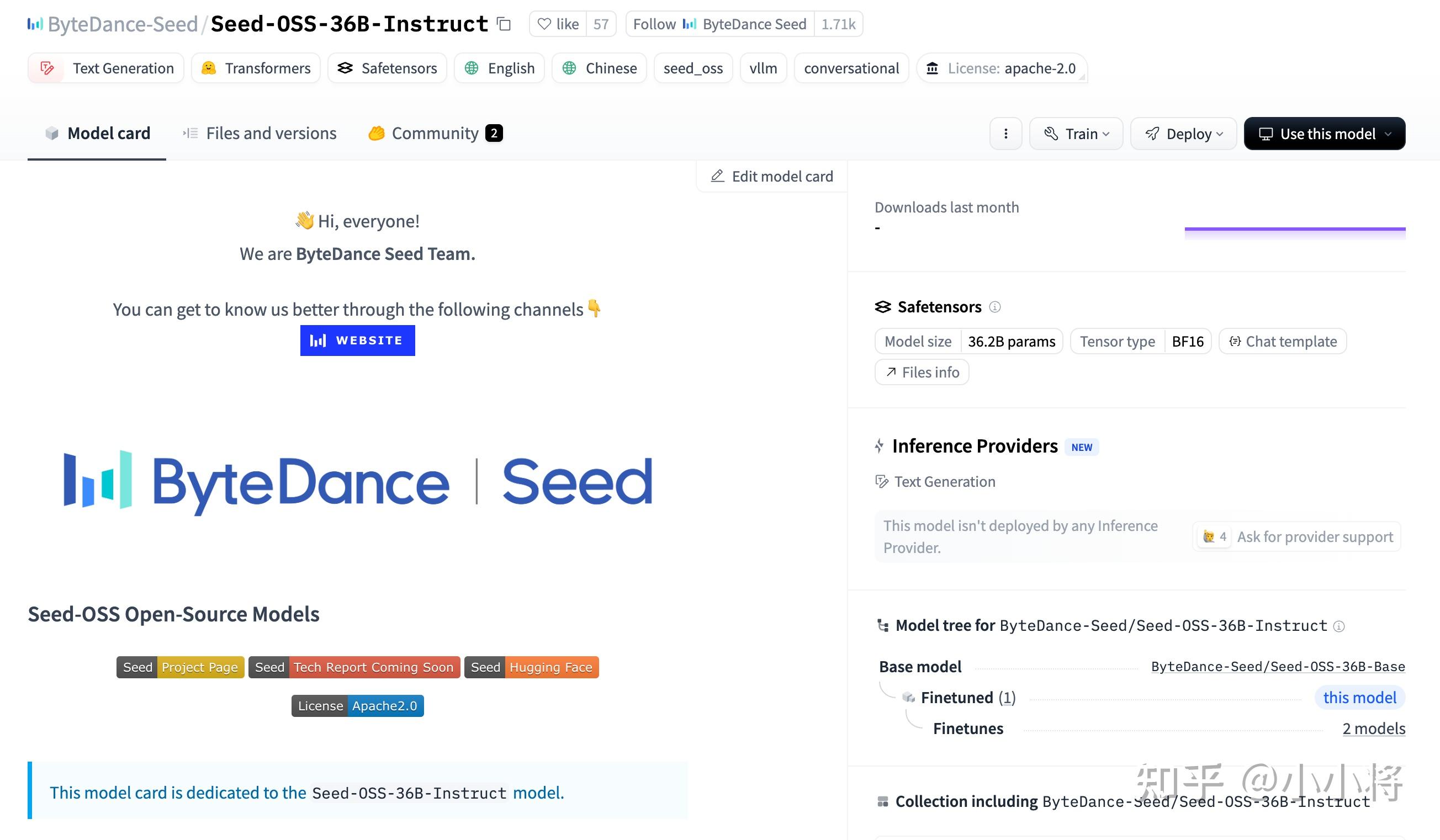Copy the model name Seed-OSS-36B-Instruct
1440x840 pixels.
click(x=502, y=24)
